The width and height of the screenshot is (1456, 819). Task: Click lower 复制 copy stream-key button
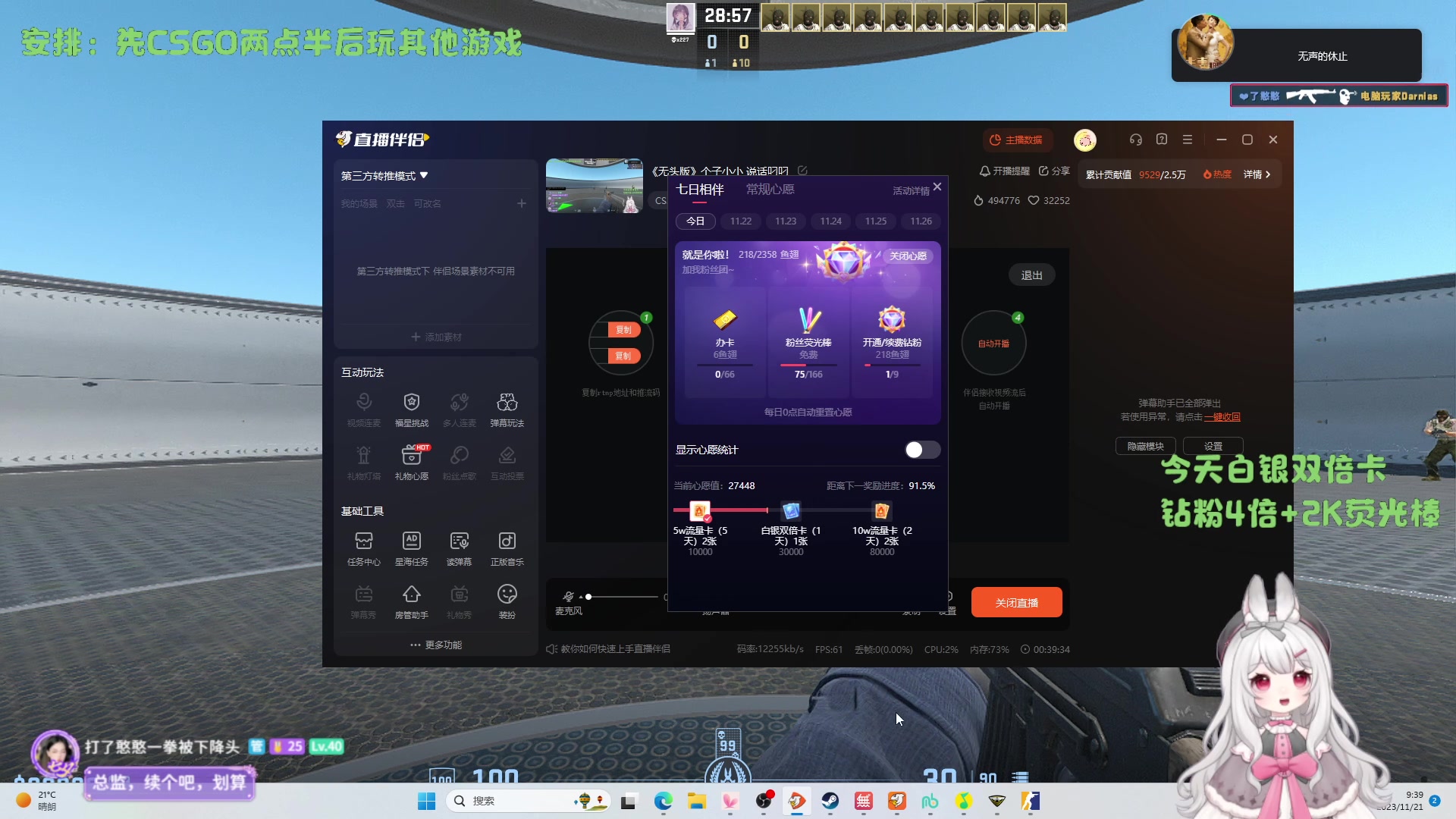pos(624,356)
